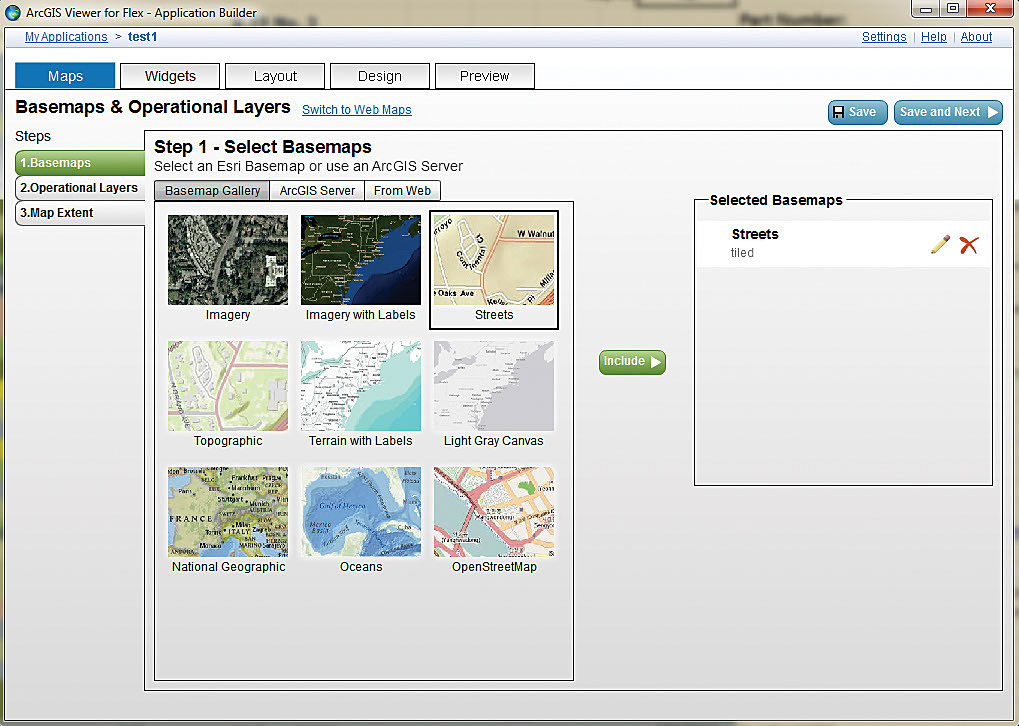Choose the Imagery with Labels basemap
Image resolution: width=1019 pixels, height=726 pixels.
(360, 260)
